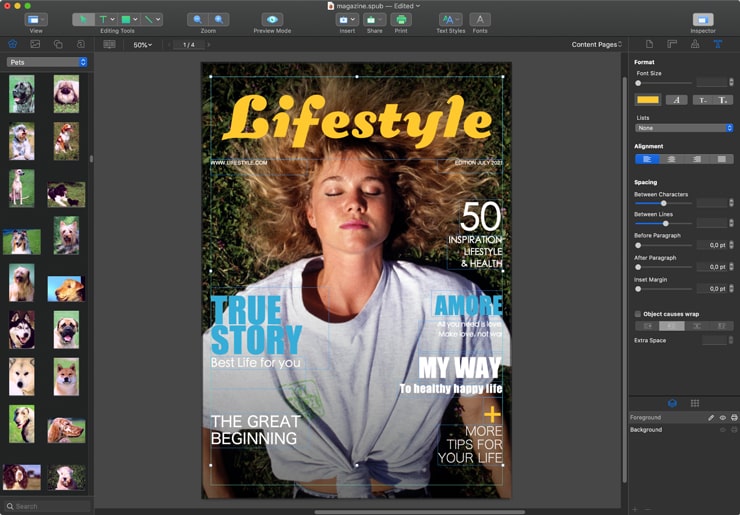Viewport: 740px width, 515px height.
Task: Go to the previous page arrow
Action: click(169, 45)
